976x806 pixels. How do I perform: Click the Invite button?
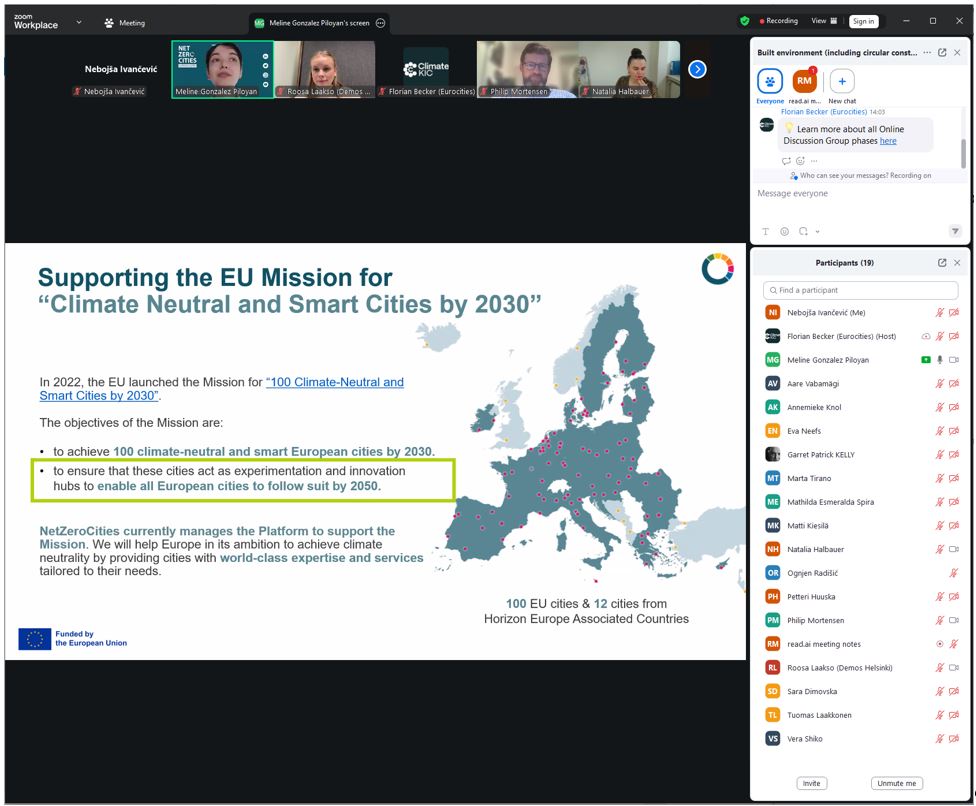tap(811, 783)
